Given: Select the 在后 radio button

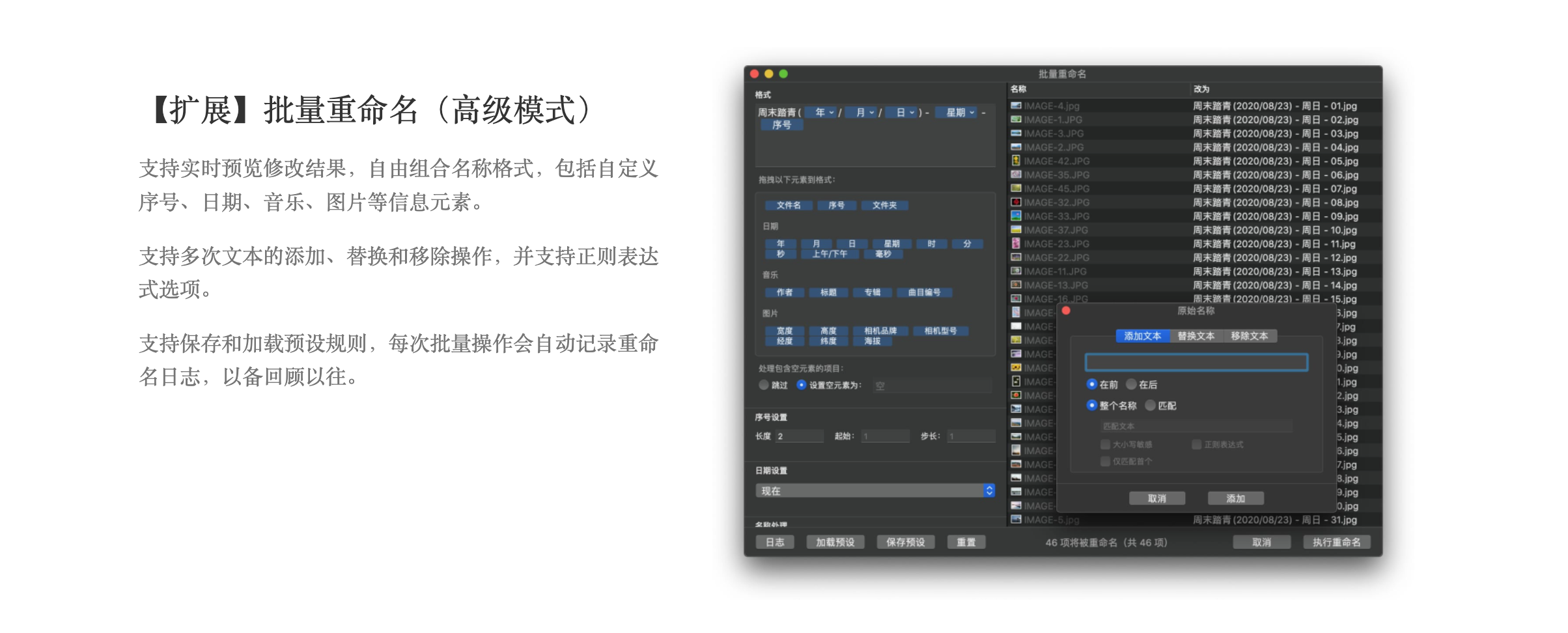Looking at the screenshot, I should [x=1132, y=384].
